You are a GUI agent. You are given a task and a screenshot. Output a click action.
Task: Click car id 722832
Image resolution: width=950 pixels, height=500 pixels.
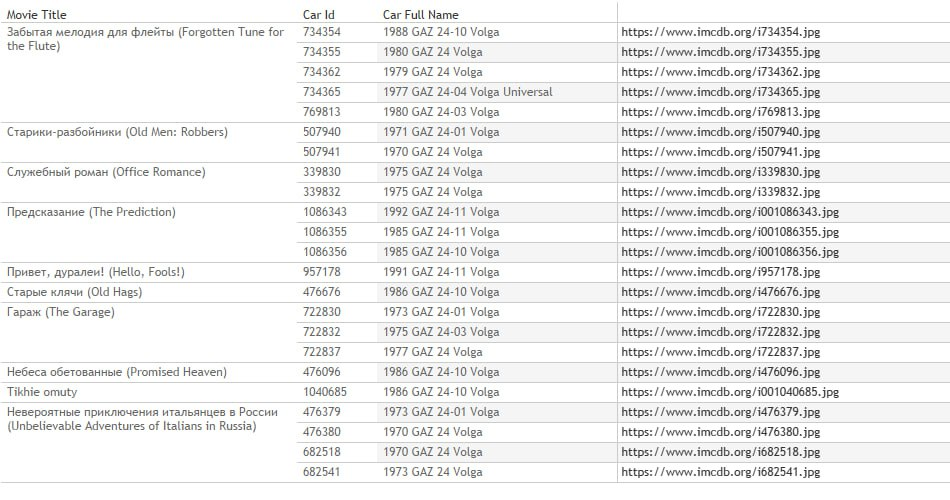[322, 332]
